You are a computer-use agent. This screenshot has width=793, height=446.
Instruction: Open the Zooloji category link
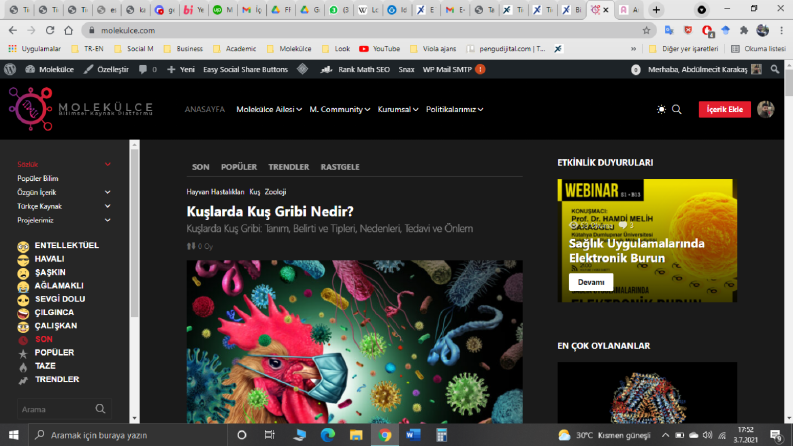tap(275, 192)
